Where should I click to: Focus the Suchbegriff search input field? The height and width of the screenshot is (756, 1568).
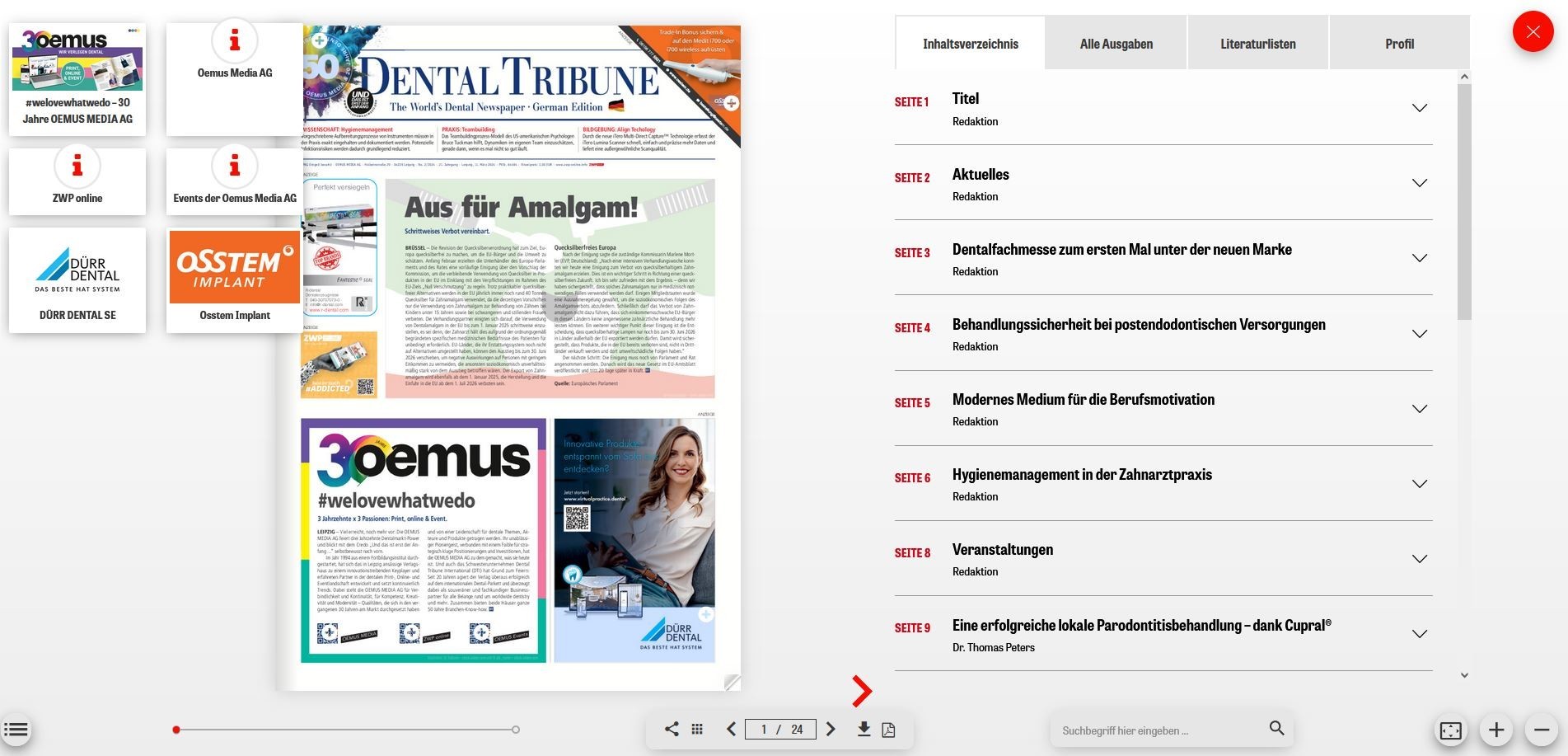tap(1162, 730)
